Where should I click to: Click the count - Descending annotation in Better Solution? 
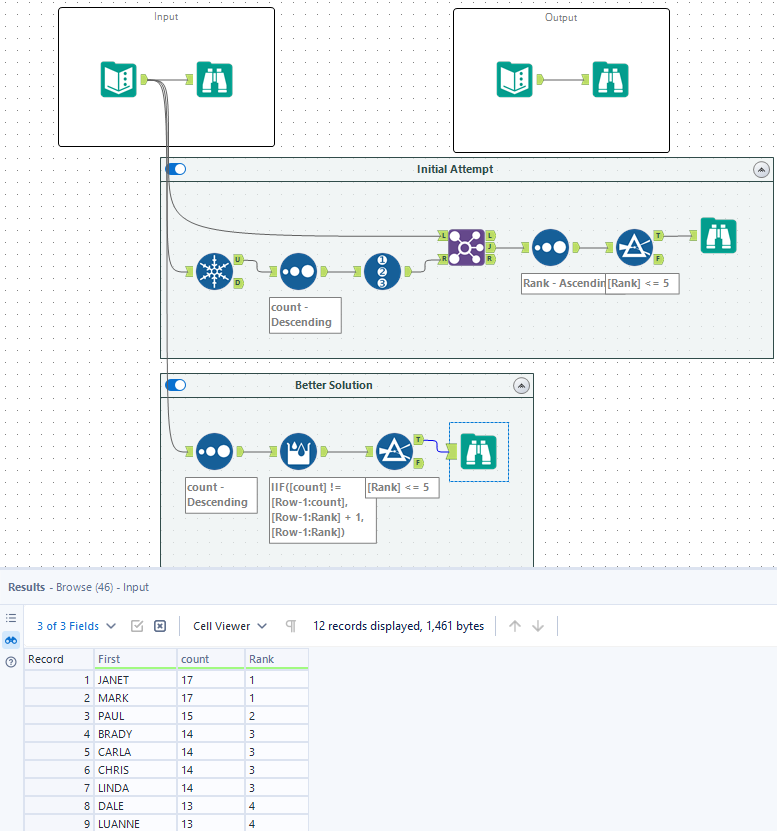pos(221,494)
